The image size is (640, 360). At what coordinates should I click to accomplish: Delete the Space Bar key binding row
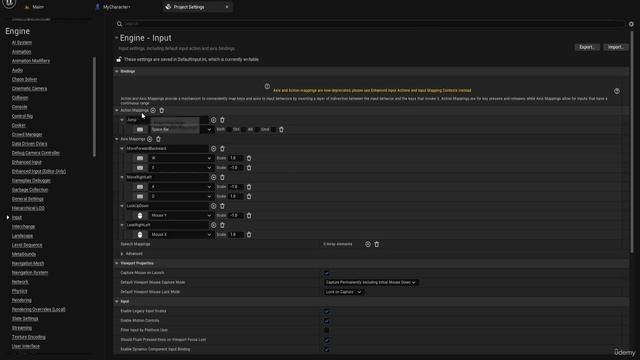point(281,129)
